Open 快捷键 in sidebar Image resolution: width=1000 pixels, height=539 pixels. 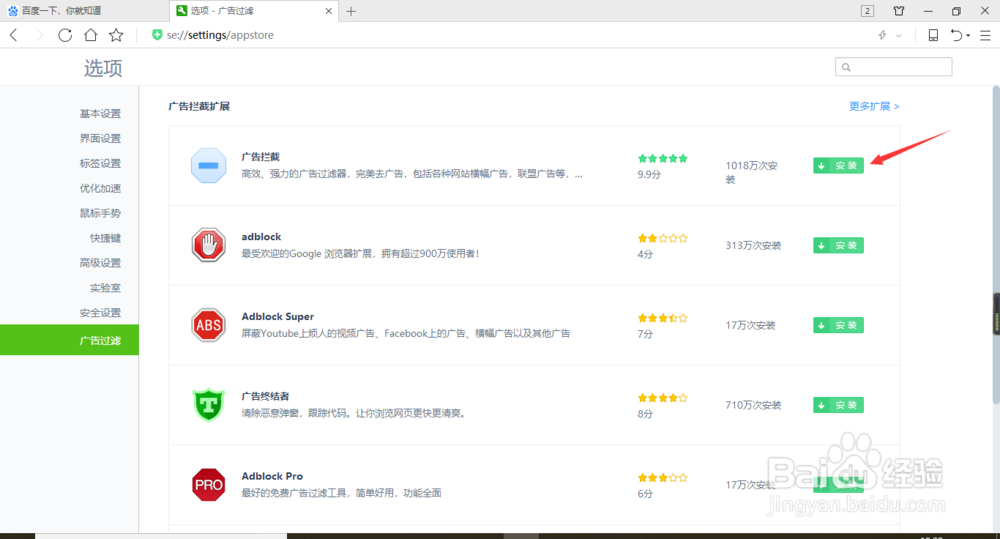[x=105, y=238]
